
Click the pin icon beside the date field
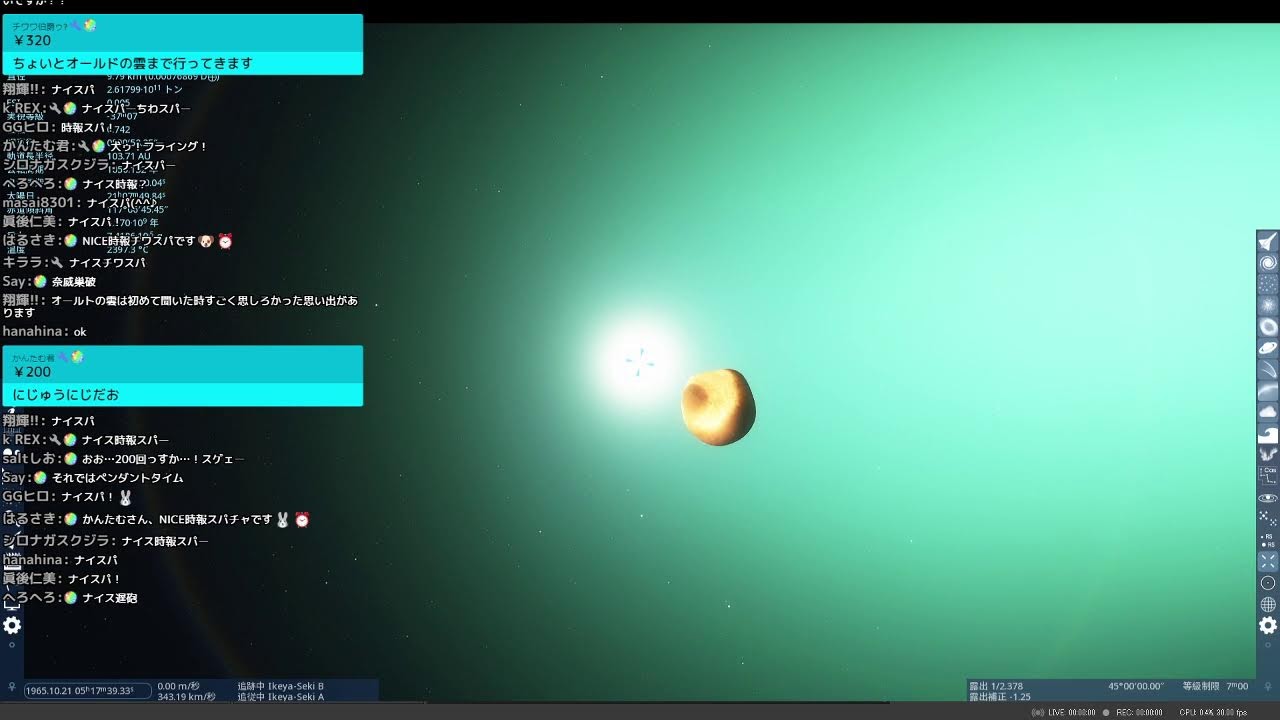click(x=11, y=688)
